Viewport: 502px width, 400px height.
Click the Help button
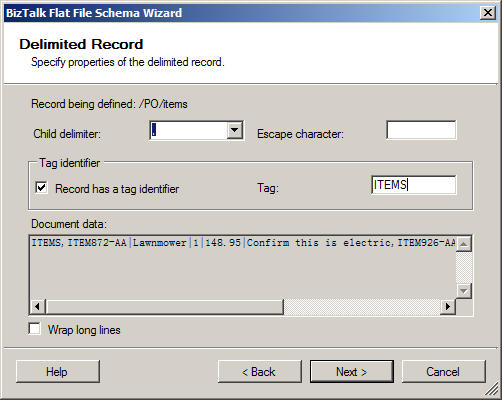[58, 371]
